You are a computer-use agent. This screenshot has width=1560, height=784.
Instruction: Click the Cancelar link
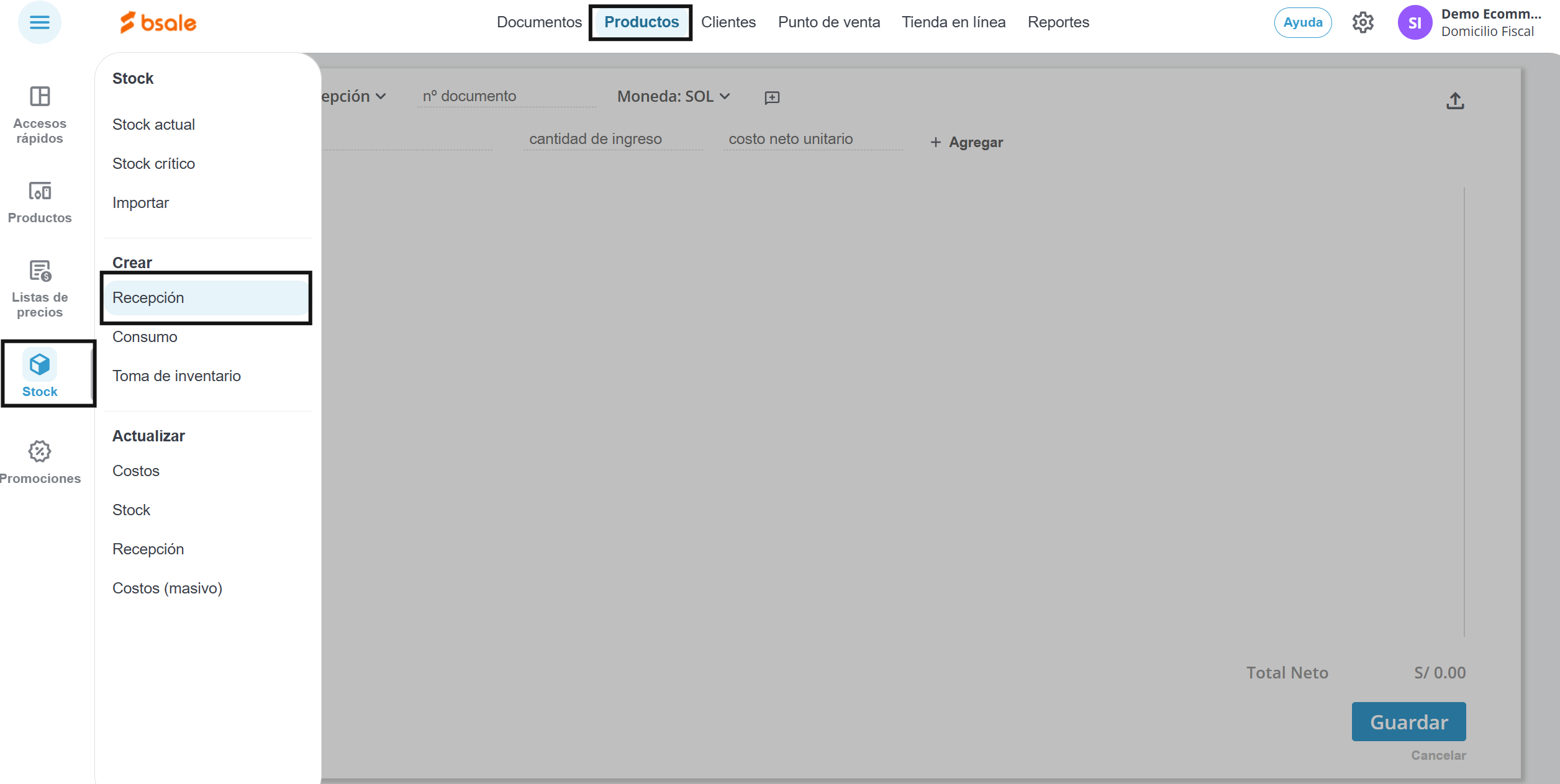pos(1438,755)
